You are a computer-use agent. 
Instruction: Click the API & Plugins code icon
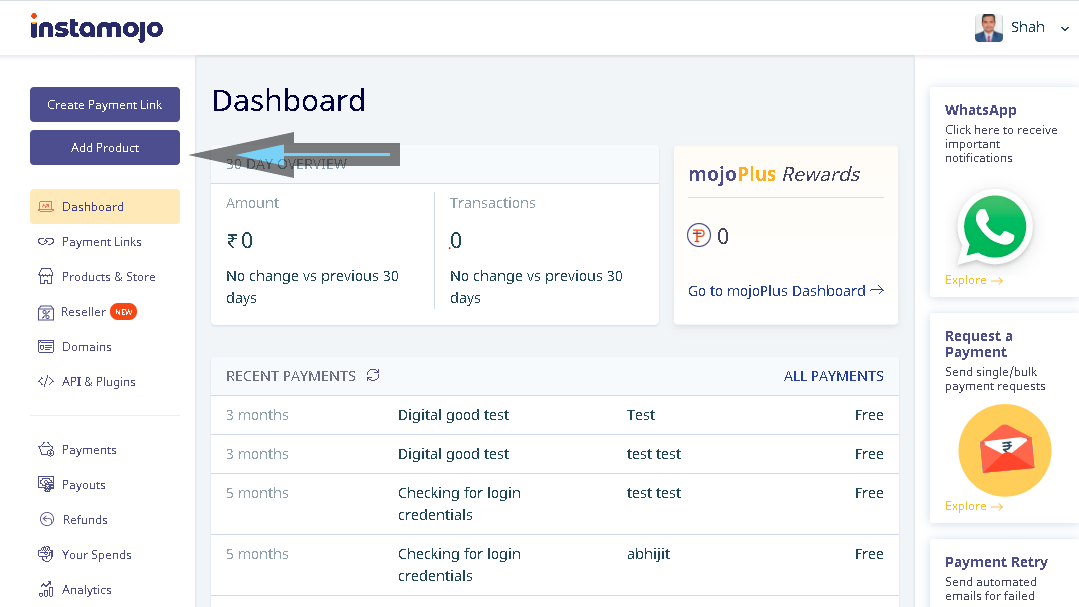[46, 381]
